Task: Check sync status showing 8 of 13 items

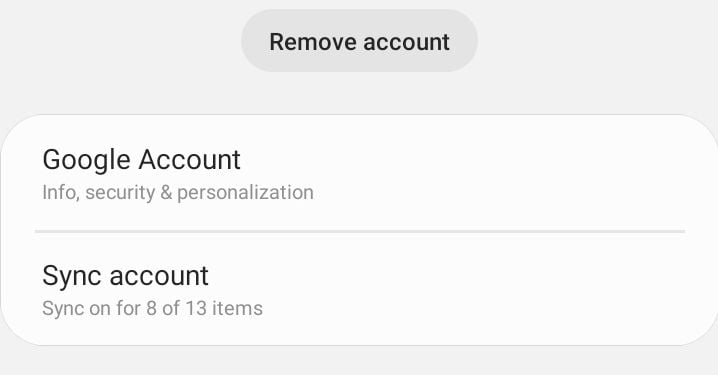Action: 152,308
